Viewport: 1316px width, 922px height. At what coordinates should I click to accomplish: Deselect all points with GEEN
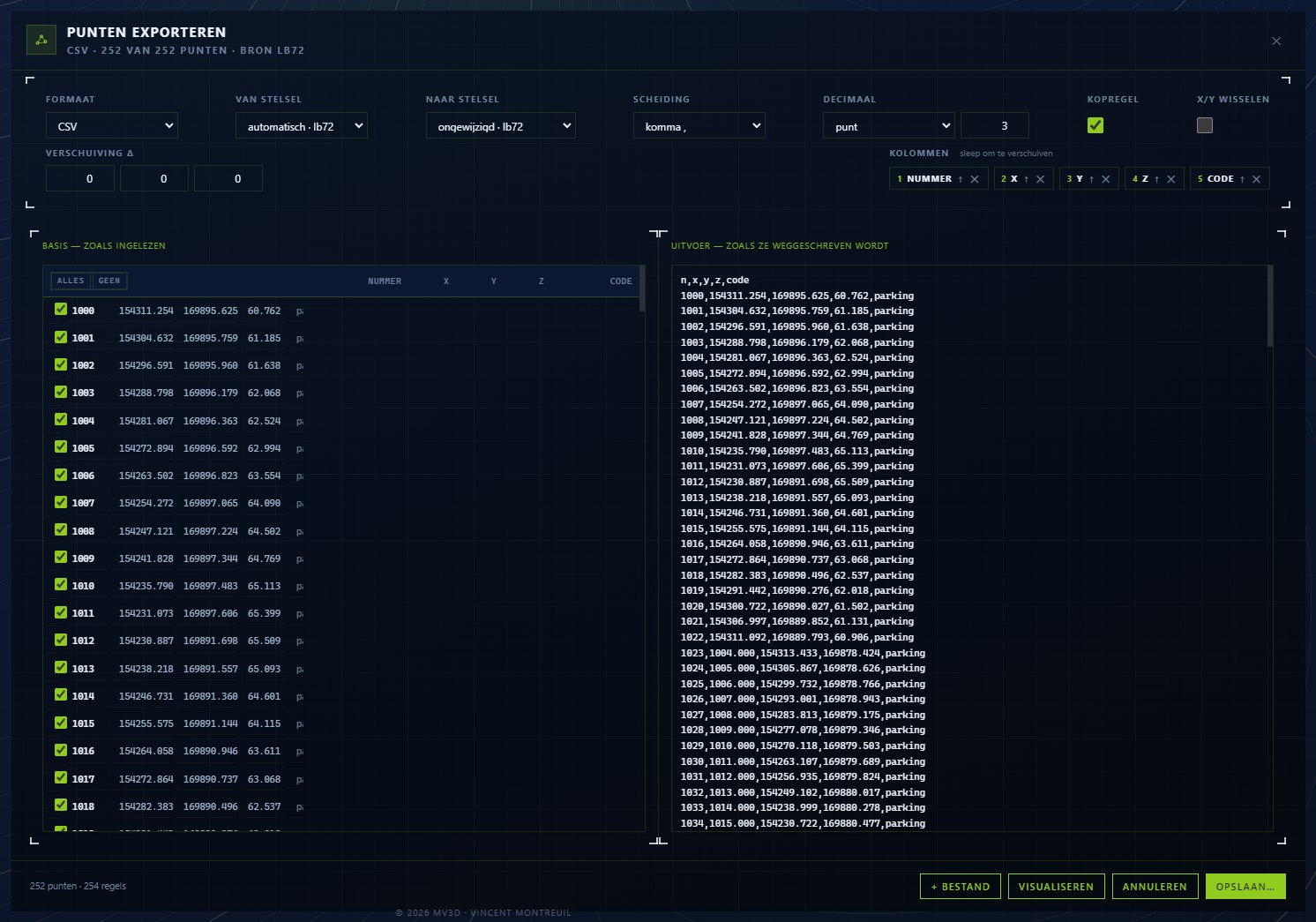point(109,281)
